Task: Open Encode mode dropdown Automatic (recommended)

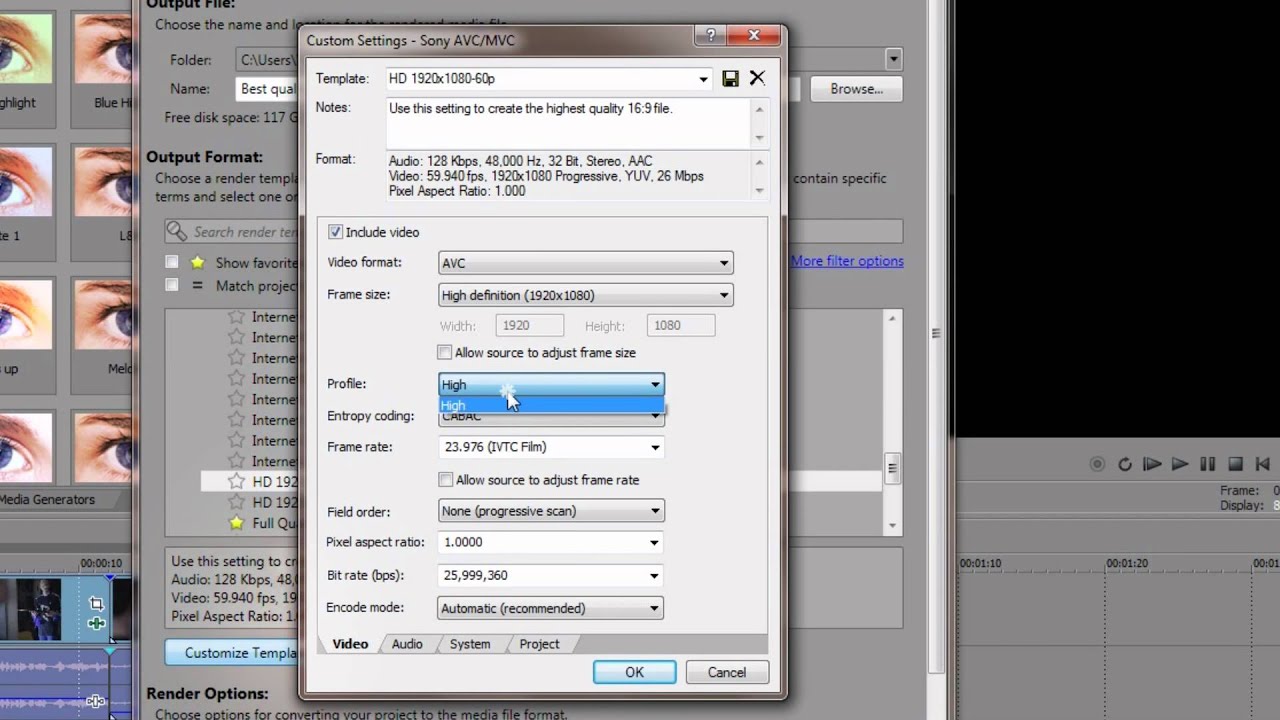Action: [551, 608]
